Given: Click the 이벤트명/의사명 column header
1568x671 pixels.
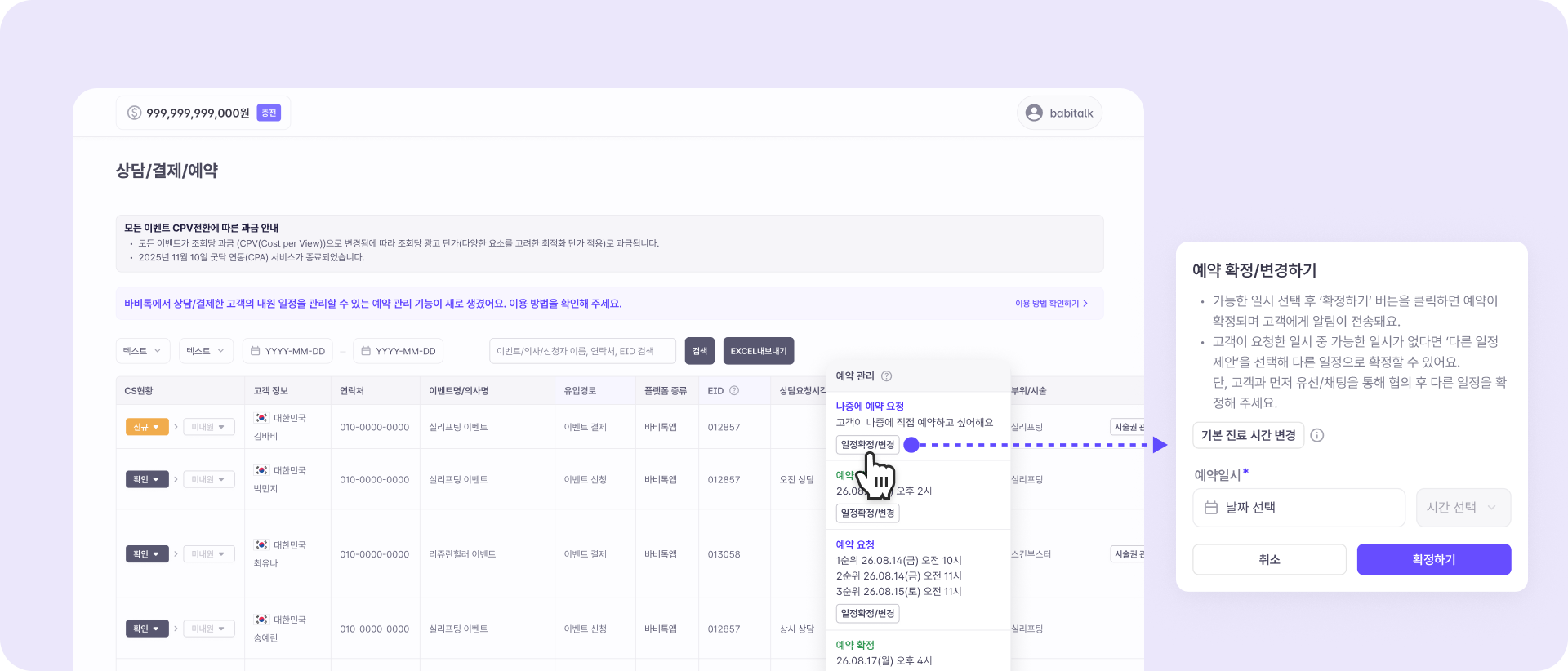Looking at the screenshot, I should coord(459,391).
